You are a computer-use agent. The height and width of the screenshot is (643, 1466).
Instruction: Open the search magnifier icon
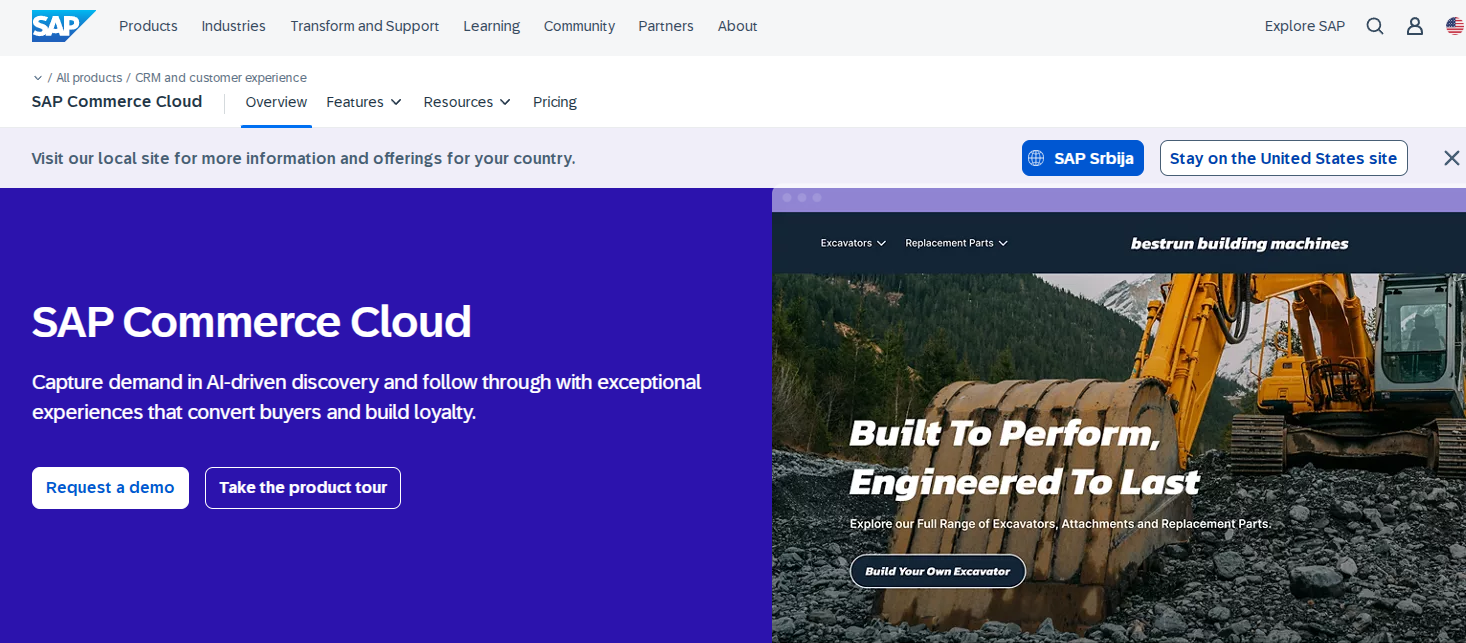[1375, 26]
